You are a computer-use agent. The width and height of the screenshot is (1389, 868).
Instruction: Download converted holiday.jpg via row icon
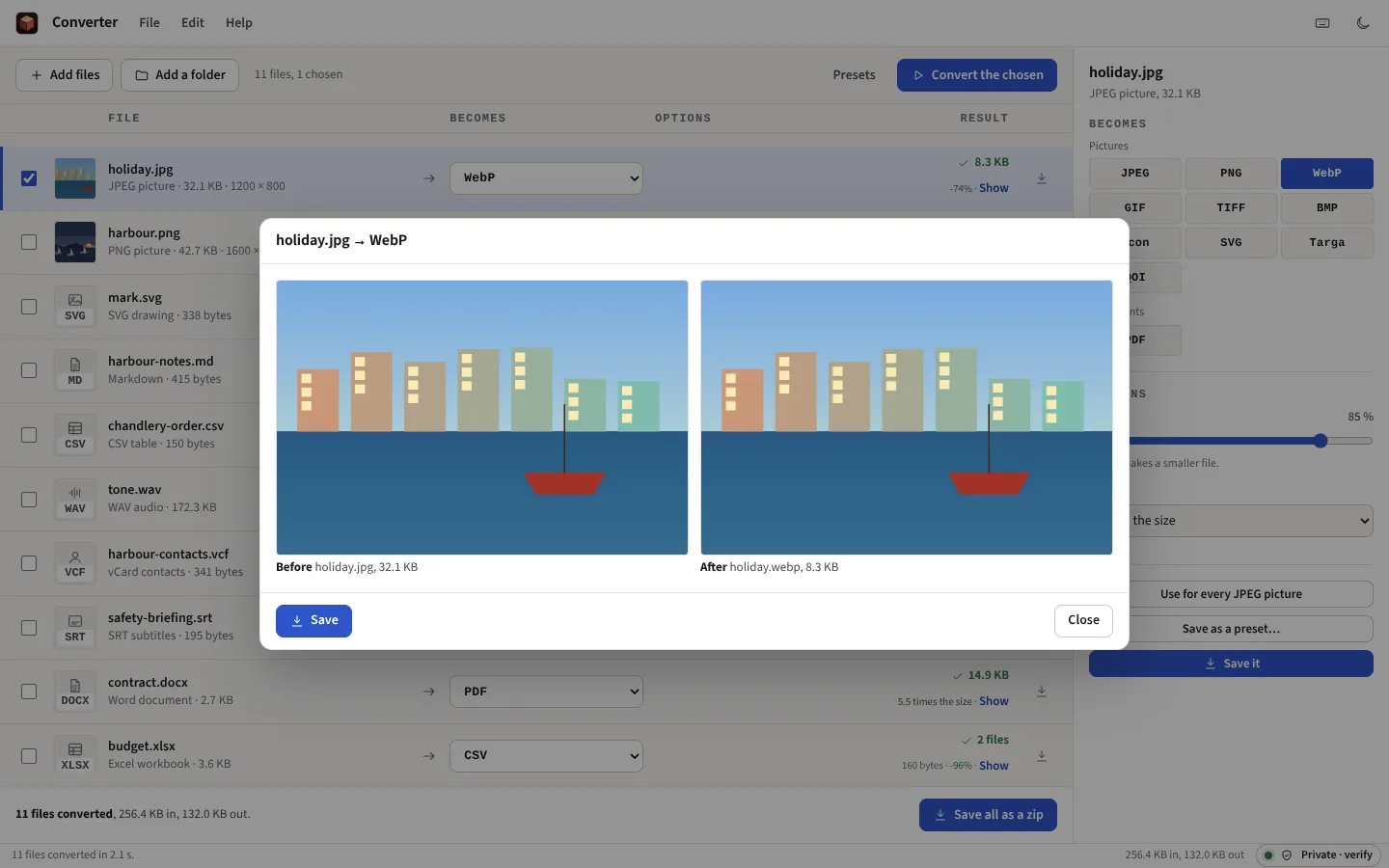coord(1042,178)
